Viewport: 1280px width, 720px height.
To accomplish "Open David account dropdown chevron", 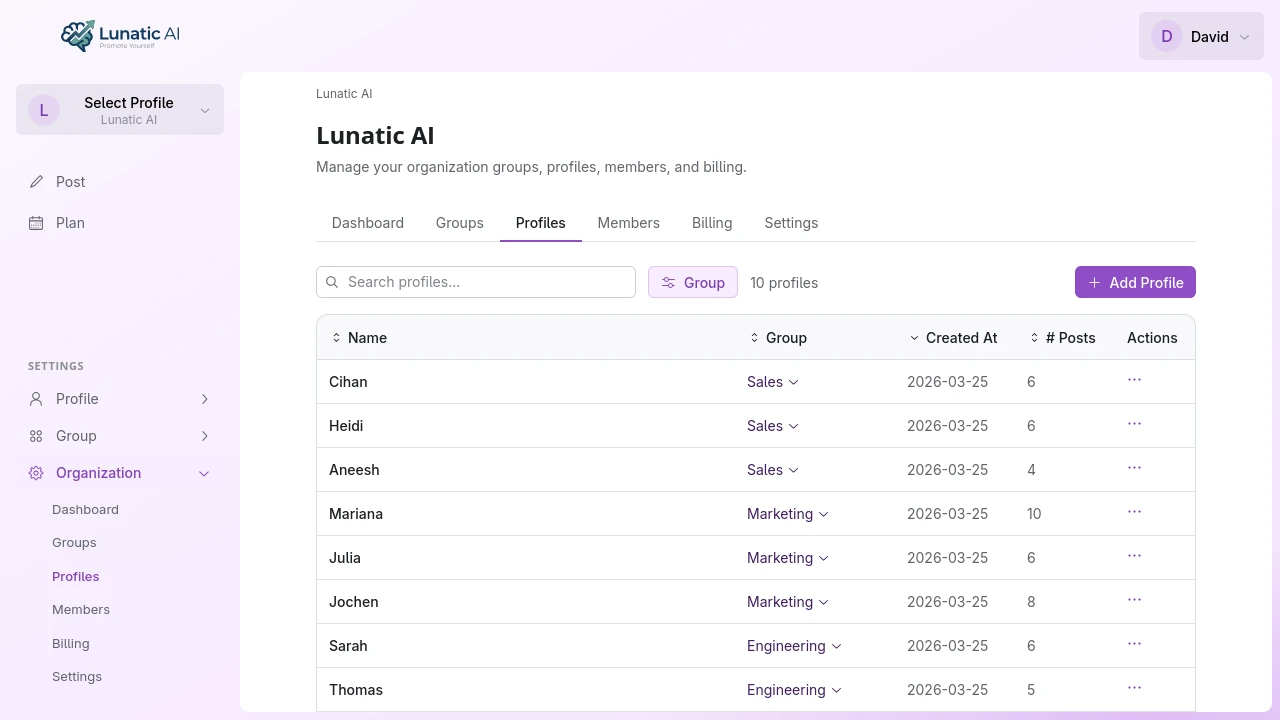I will (x=1244, y=37).
